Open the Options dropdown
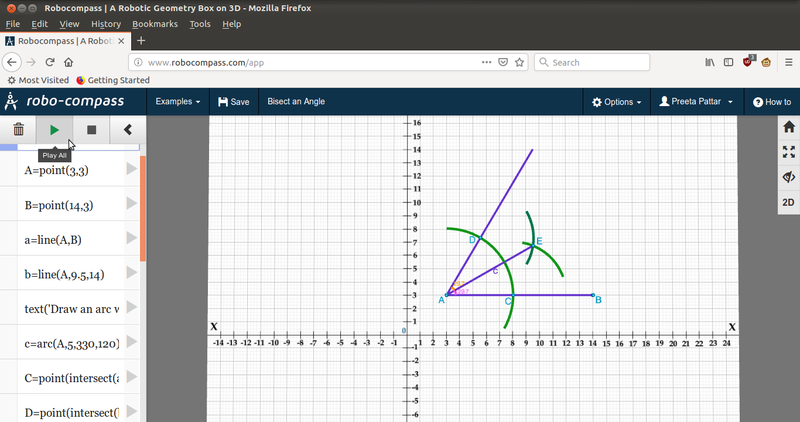 (x=616, y=102)
